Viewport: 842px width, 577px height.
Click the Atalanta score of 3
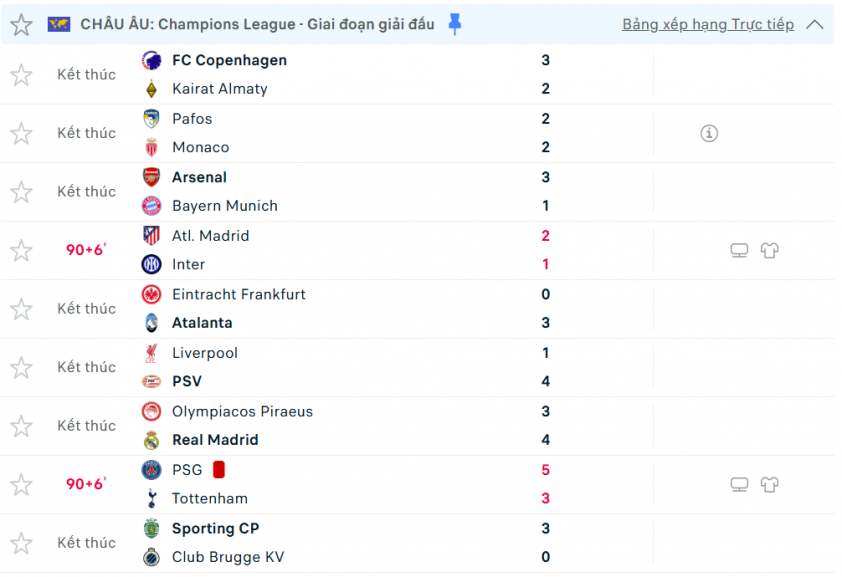point(546,323)
